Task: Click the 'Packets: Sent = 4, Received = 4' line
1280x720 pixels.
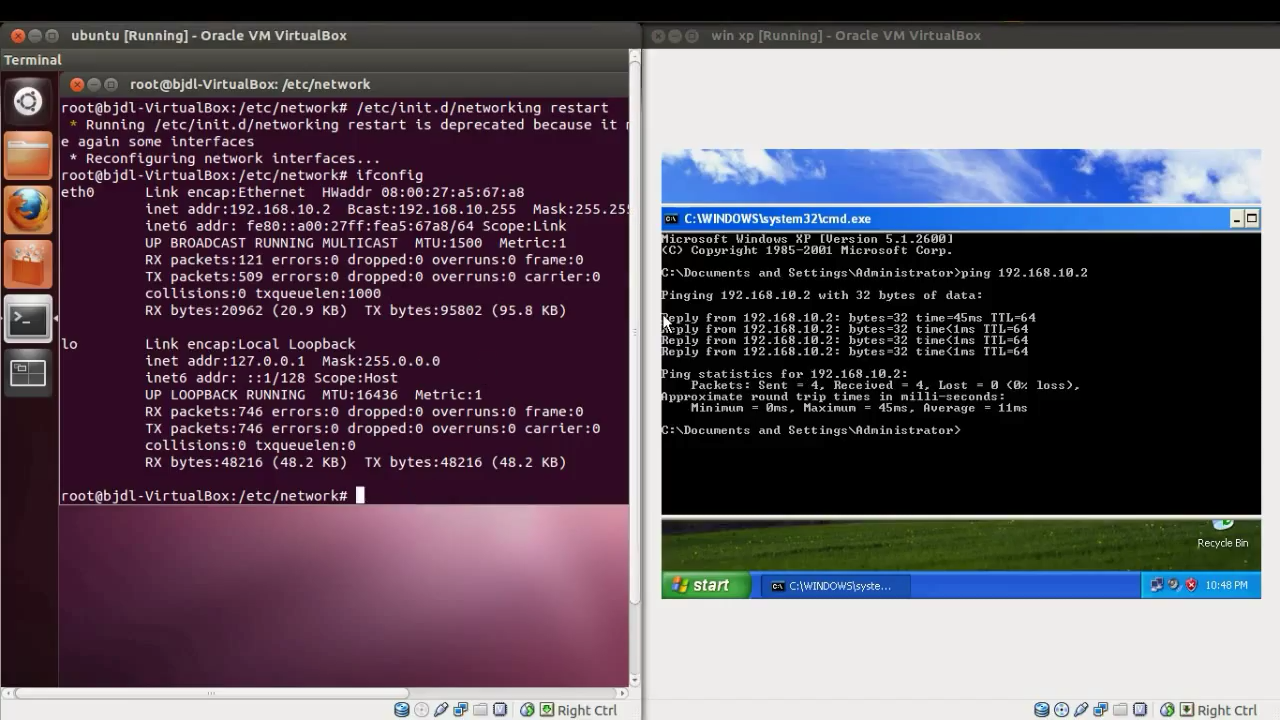Action: pos(886,385)
